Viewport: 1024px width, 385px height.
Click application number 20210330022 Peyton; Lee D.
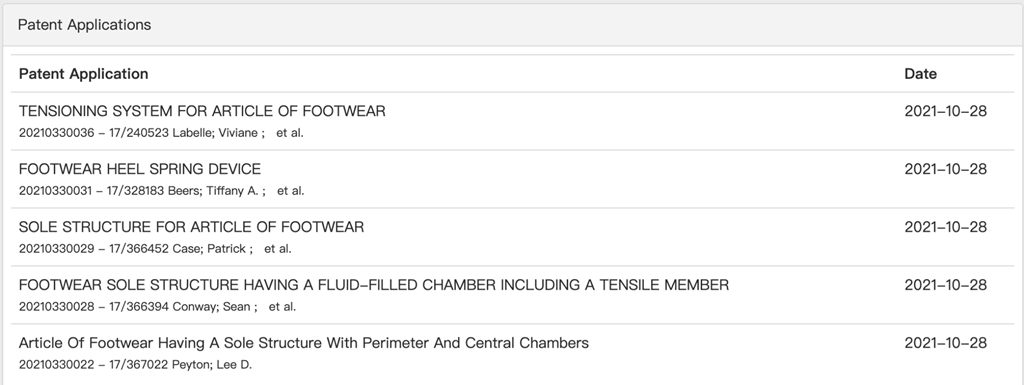coord(135,365)
